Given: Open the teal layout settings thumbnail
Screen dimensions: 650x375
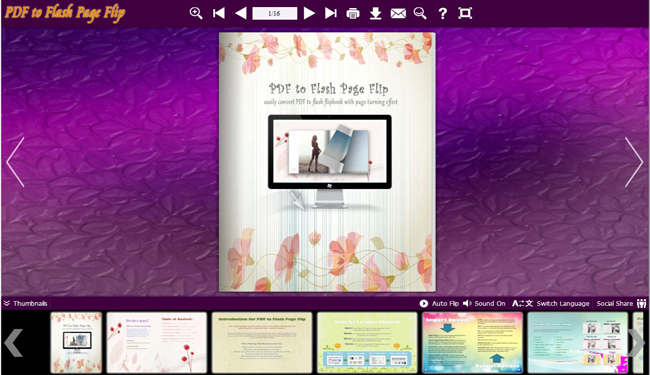Looking at the screenshot, I should [578, 343].
